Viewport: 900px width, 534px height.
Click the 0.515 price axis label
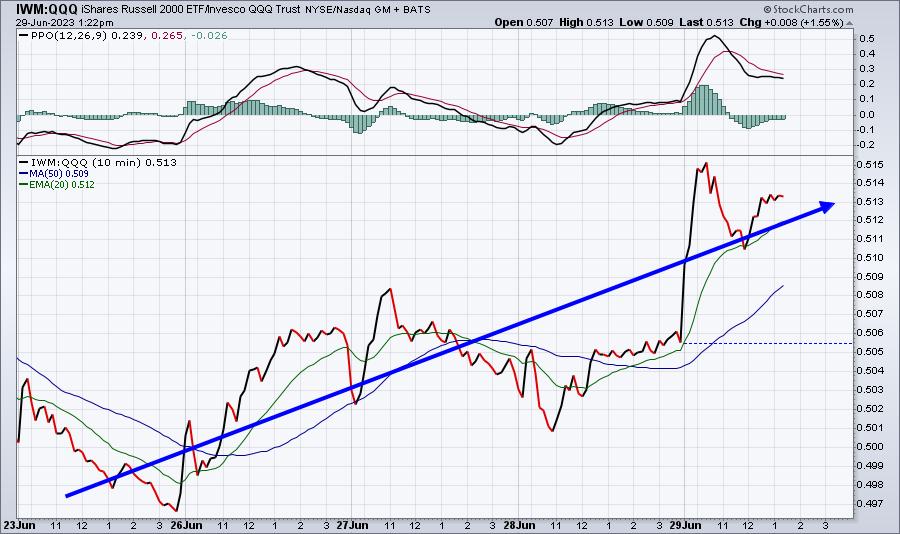pos(869,164)
